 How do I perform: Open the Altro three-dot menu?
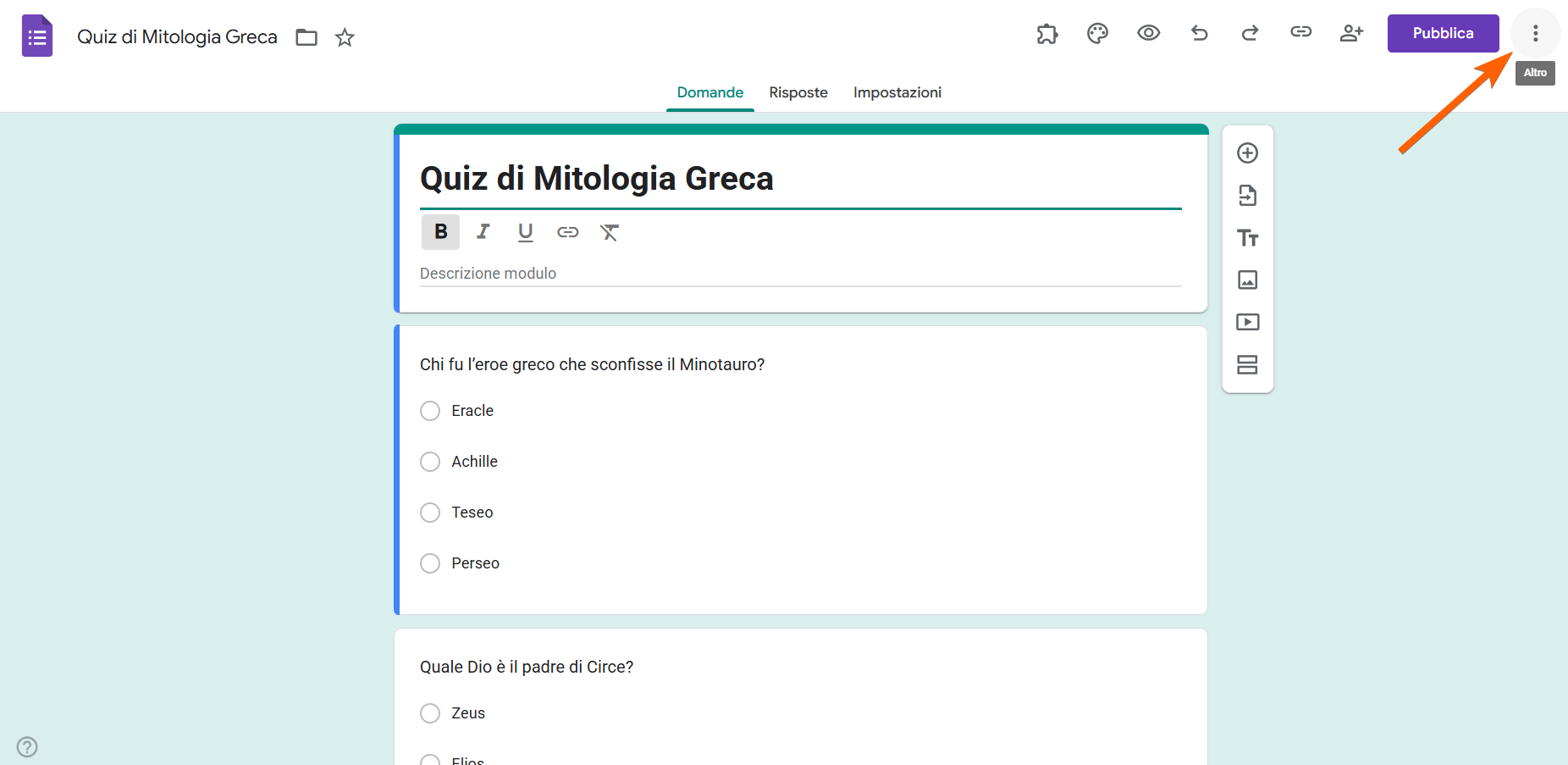tap(1535, 34)
